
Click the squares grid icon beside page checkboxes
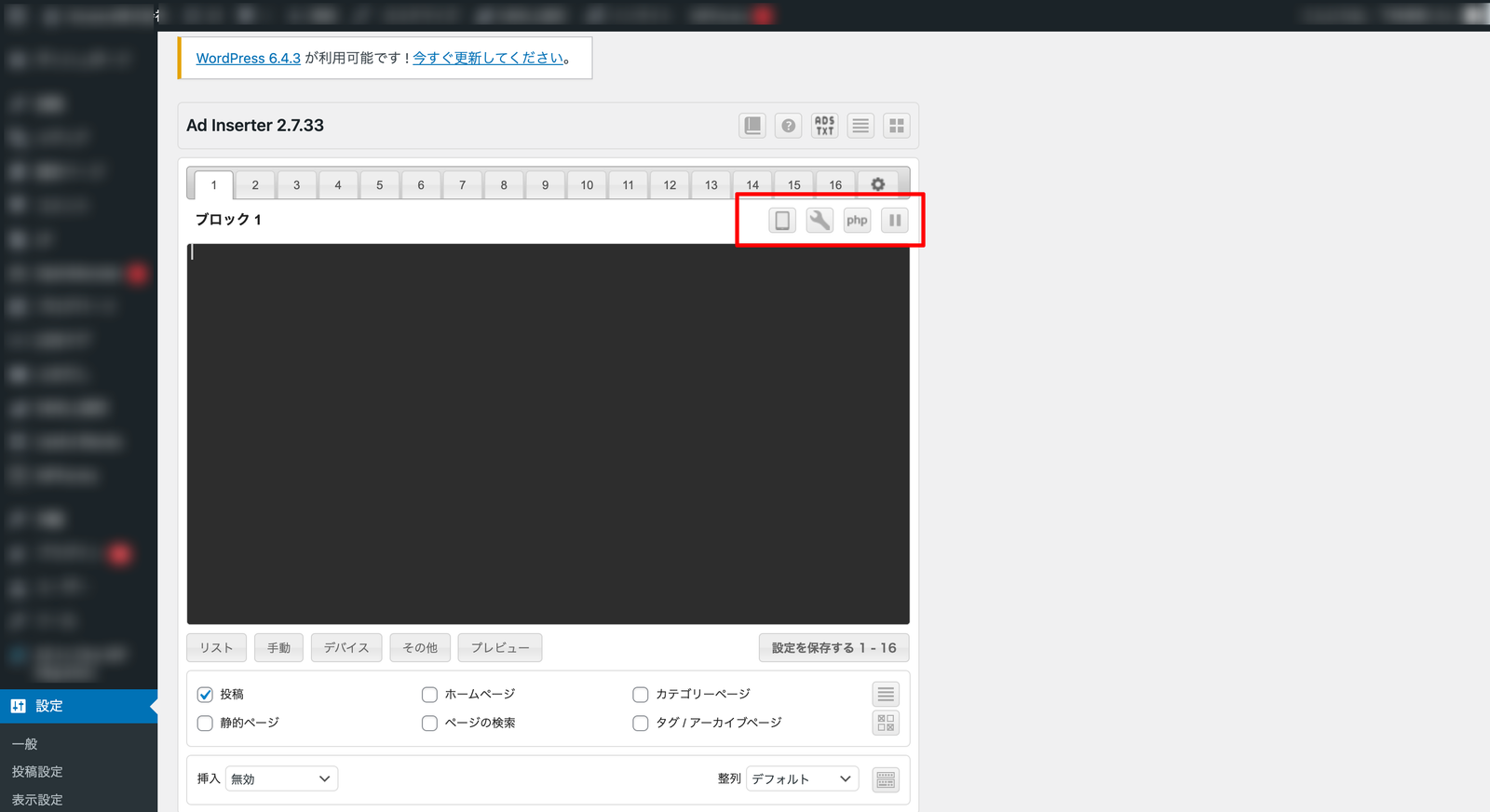[886, 723]
